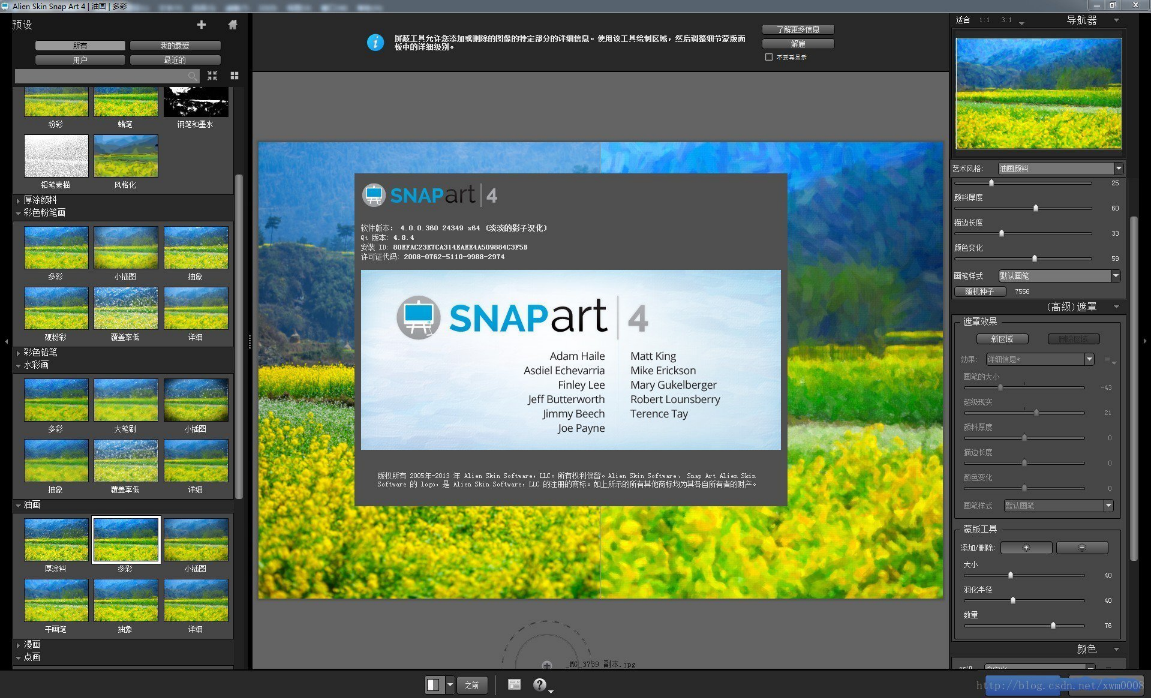Viewport: 1151px width, 698px height.
Task: Select the 最近的 presets filter tab
Action: [175, 60]
